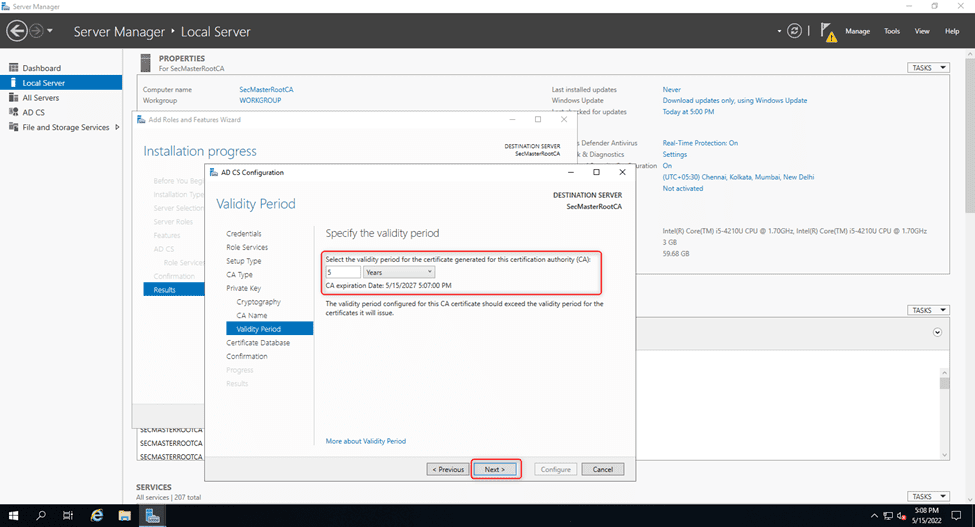975x527 pixels.
Task: Expand the collapsed events panel chevron
Action: [x=937, y=332]
